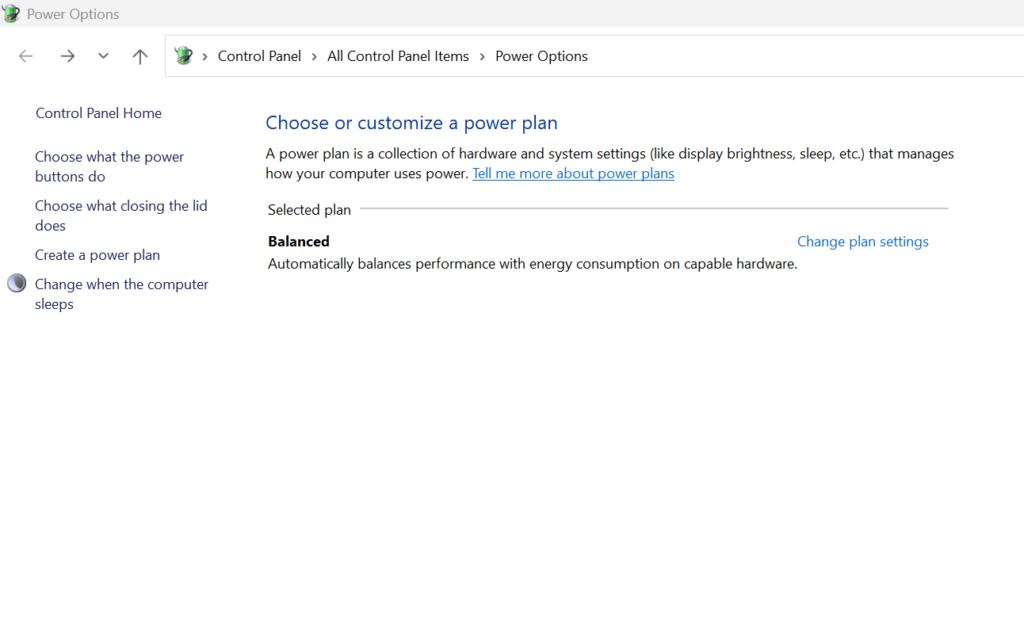Navigate to Control Panel via breadcrumb
The width and height of the screenshot is (1024, 633).
[259, 56]
